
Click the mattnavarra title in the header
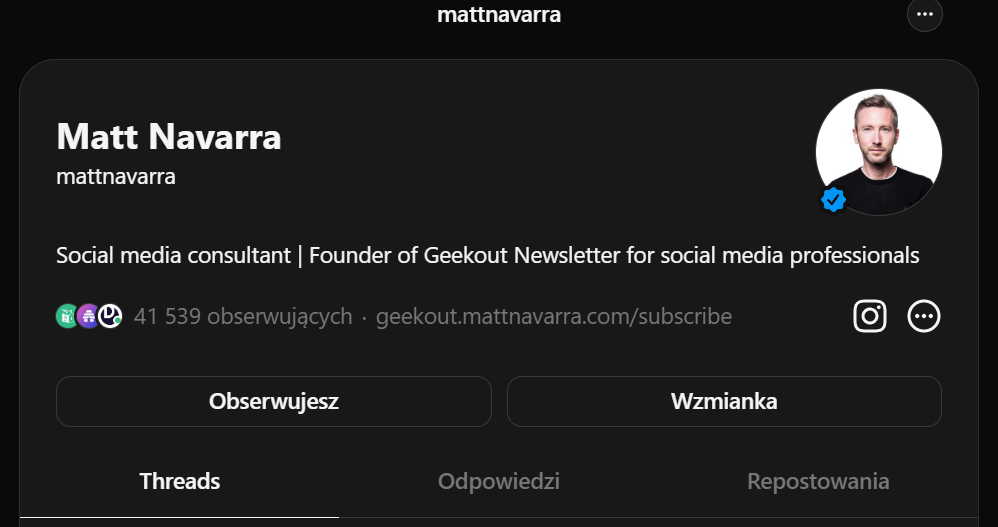click(498, 15)
